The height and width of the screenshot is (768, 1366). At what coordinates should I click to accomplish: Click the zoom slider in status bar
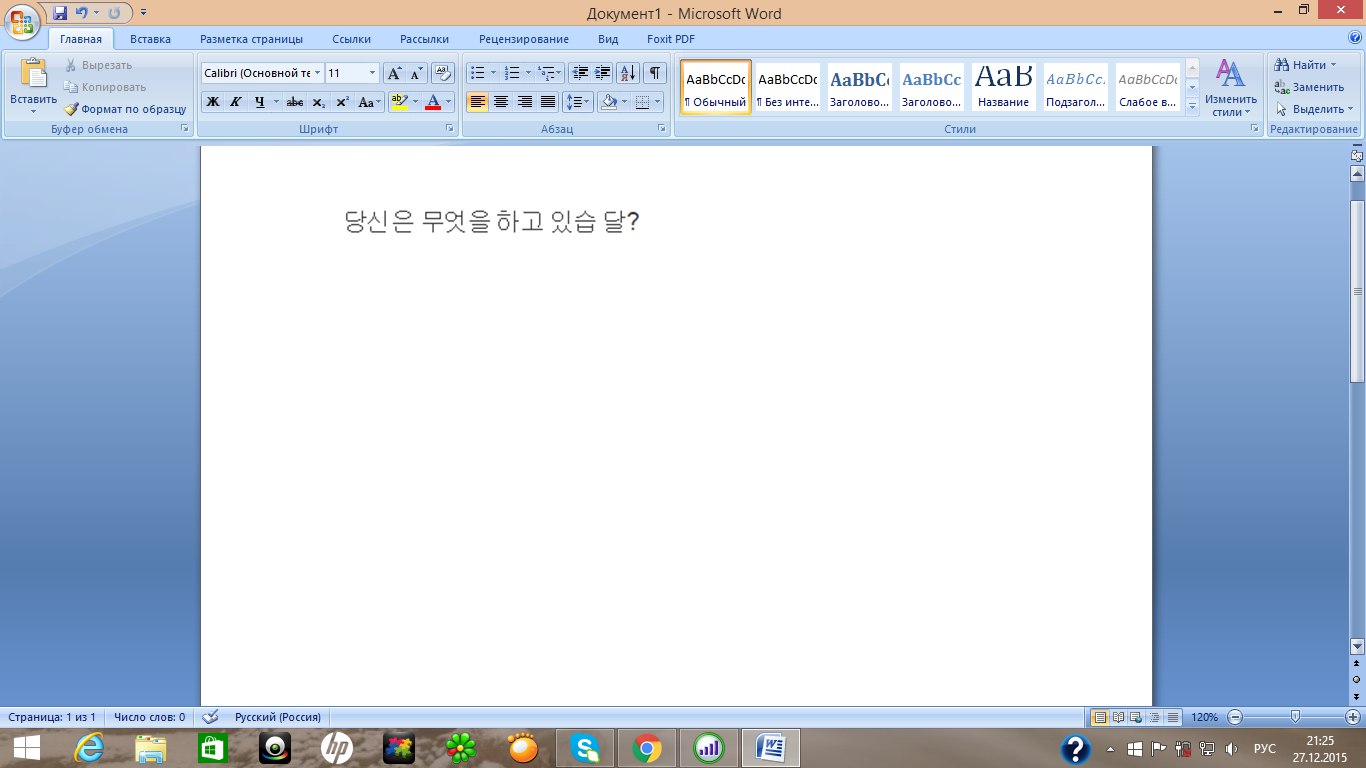(1295, 717)
